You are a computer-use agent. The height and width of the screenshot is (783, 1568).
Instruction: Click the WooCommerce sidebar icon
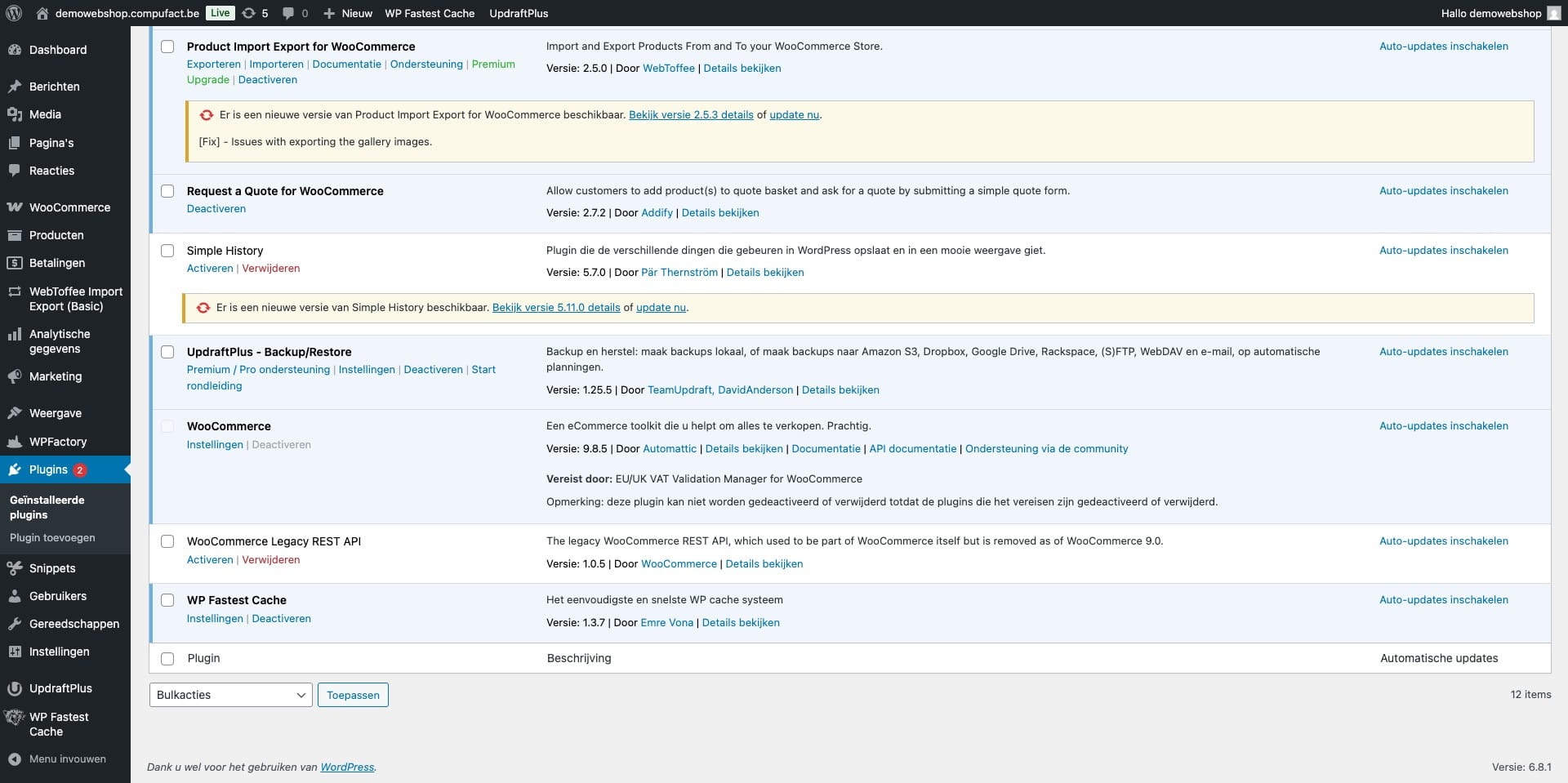tap(15, 207)
